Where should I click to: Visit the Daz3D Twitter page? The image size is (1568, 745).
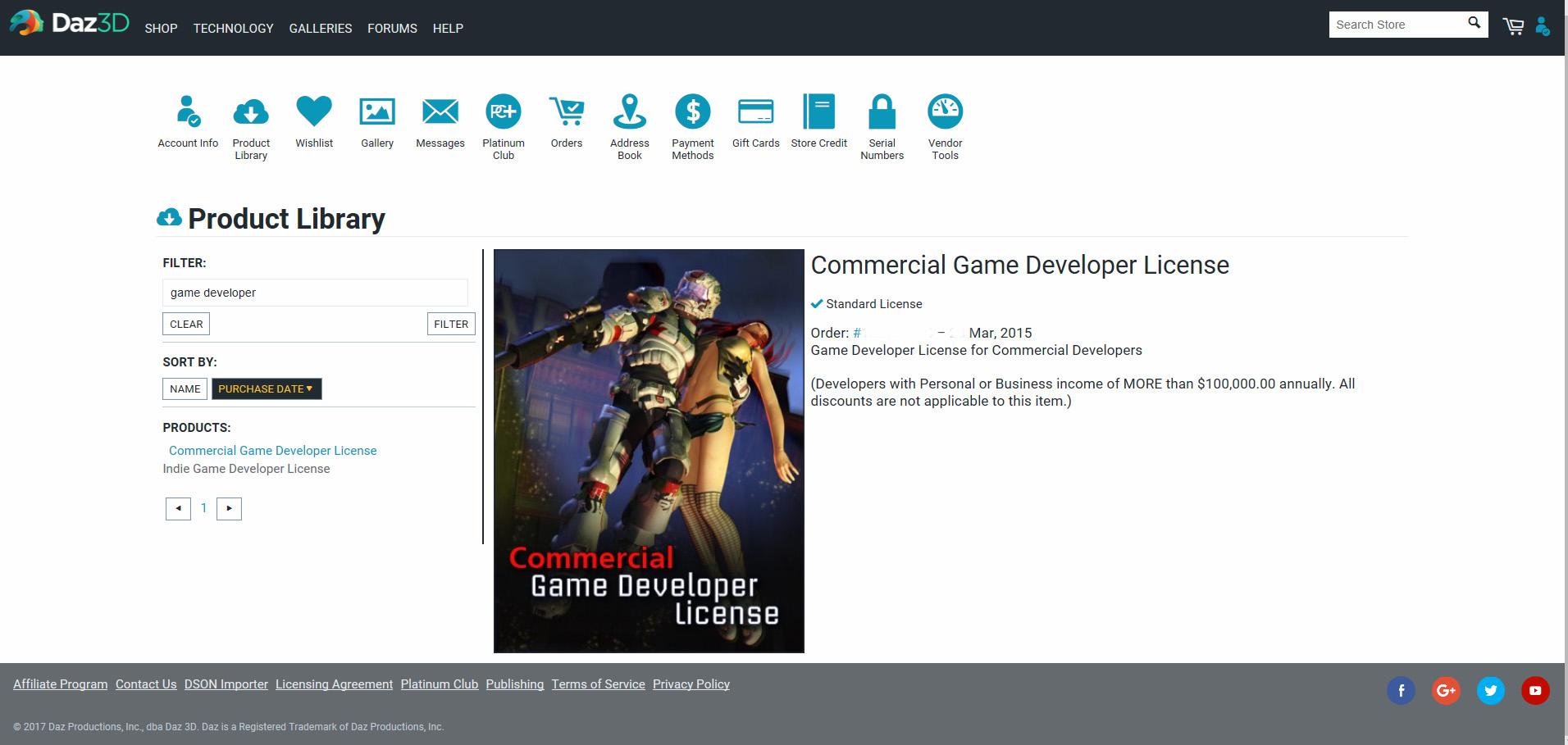click(1491, 690)
